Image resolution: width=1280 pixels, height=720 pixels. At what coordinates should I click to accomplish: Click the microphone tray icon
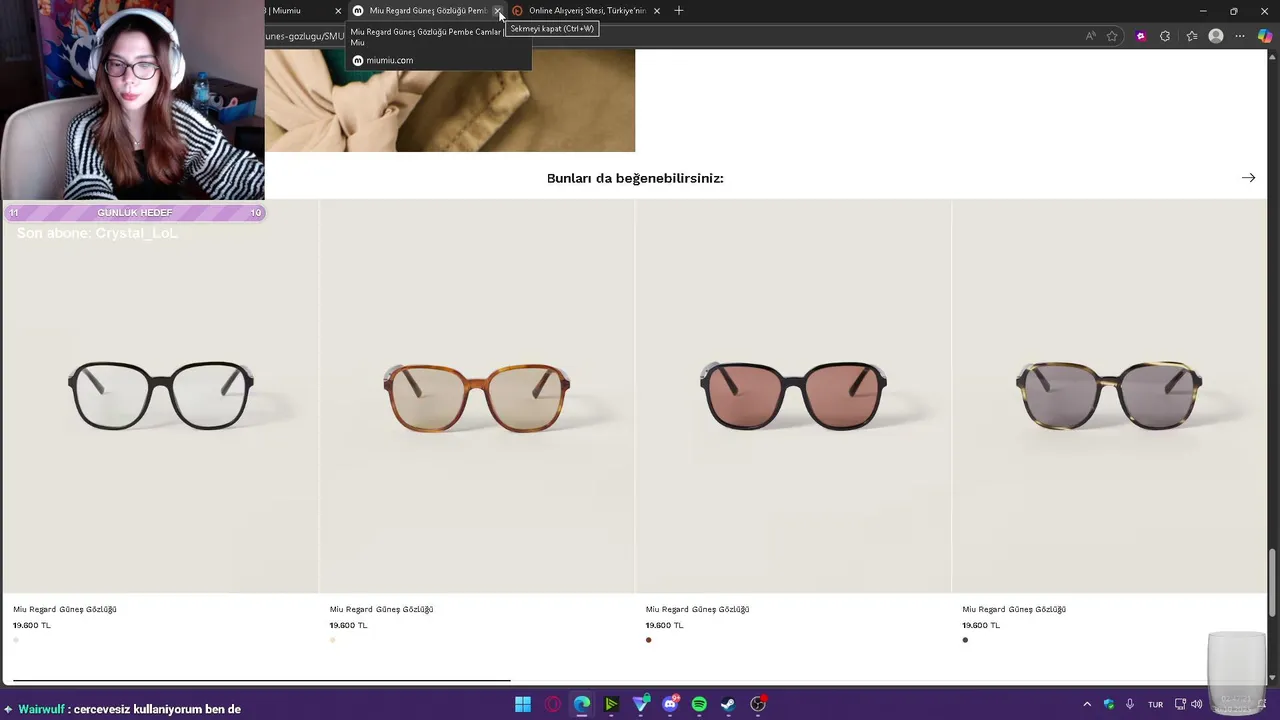pos(1130,705)
